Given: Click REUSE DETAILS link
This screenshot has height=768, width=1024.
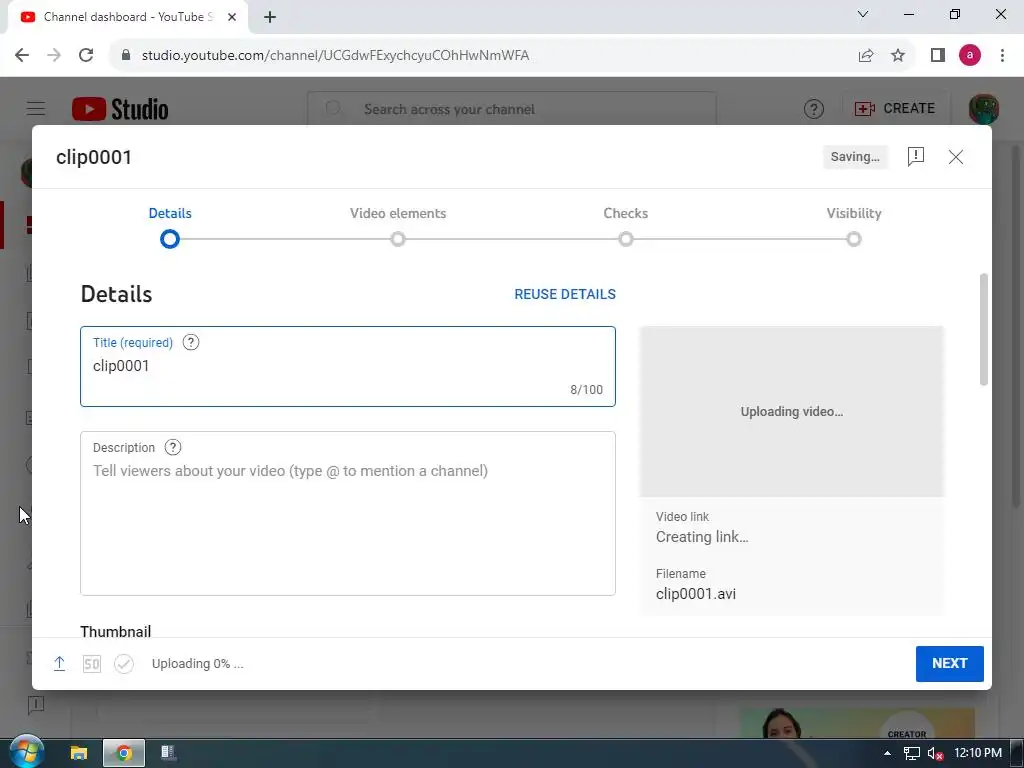Looking at the screenshot, I should tap(565, 294).
